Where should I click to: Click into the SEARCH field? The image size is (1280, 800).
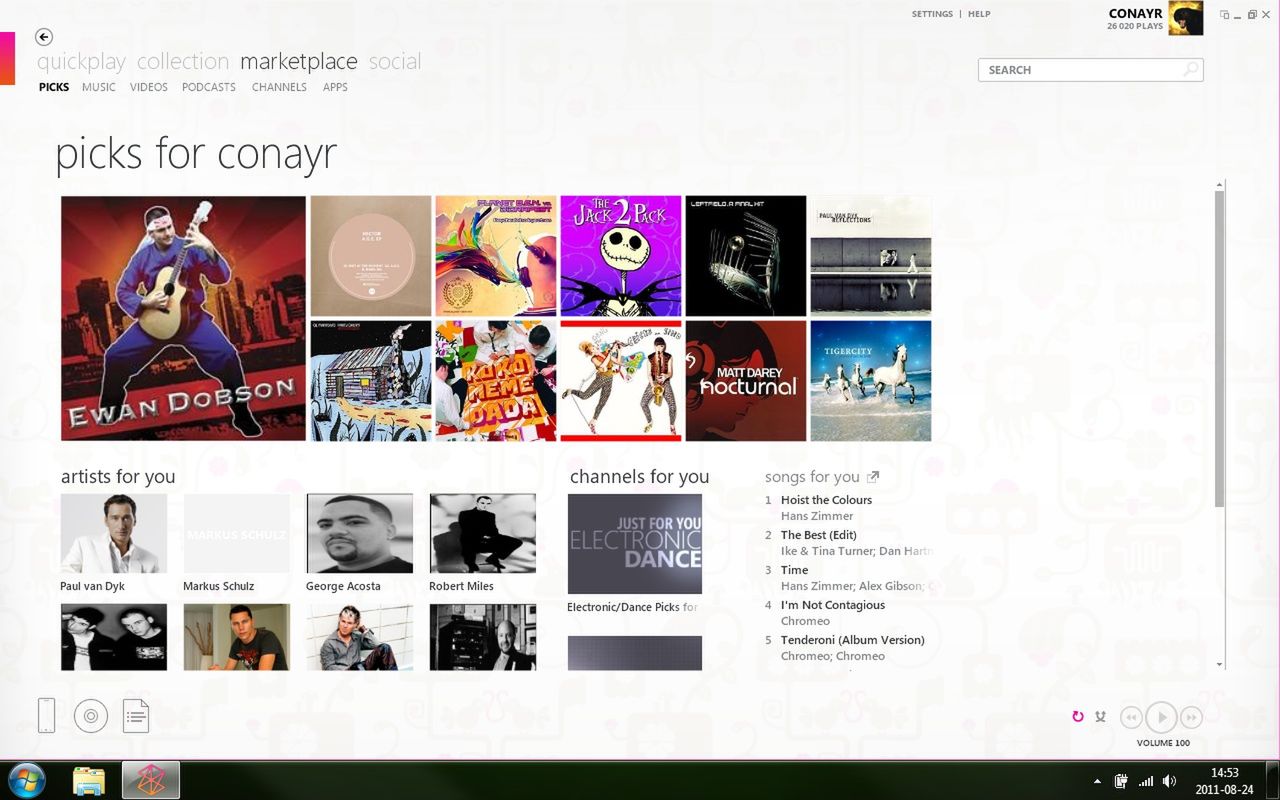[1090, 70]
